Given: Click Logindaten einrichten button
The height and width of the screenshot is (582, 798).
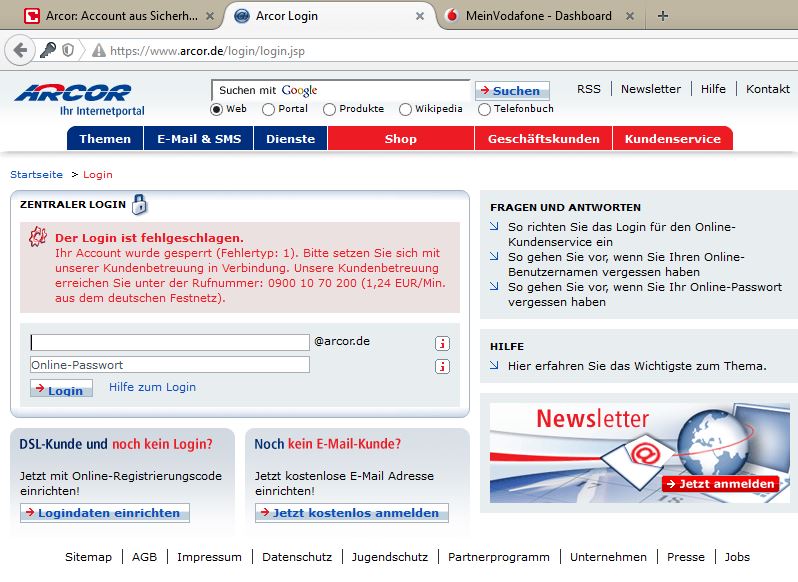Looking at the screenshot, I should (x=105, y=513).
